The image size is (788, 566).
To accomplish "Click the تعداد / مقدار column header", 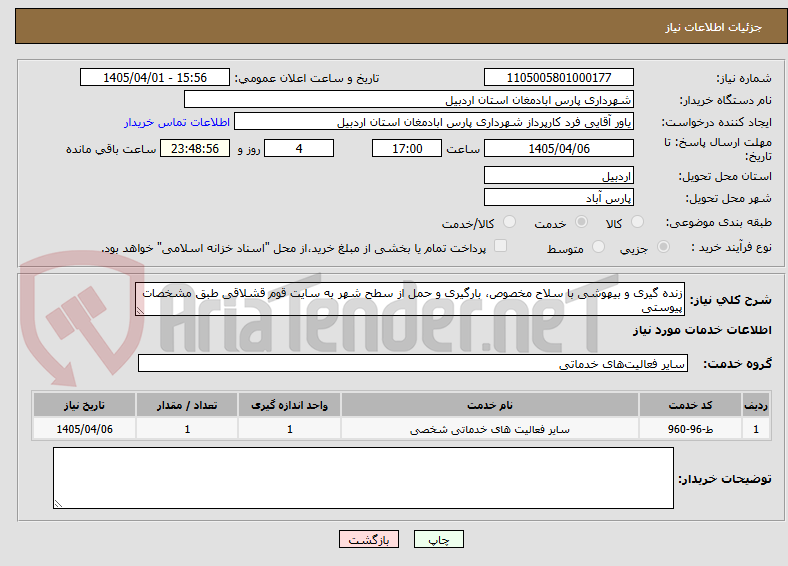I will (187, 405).
